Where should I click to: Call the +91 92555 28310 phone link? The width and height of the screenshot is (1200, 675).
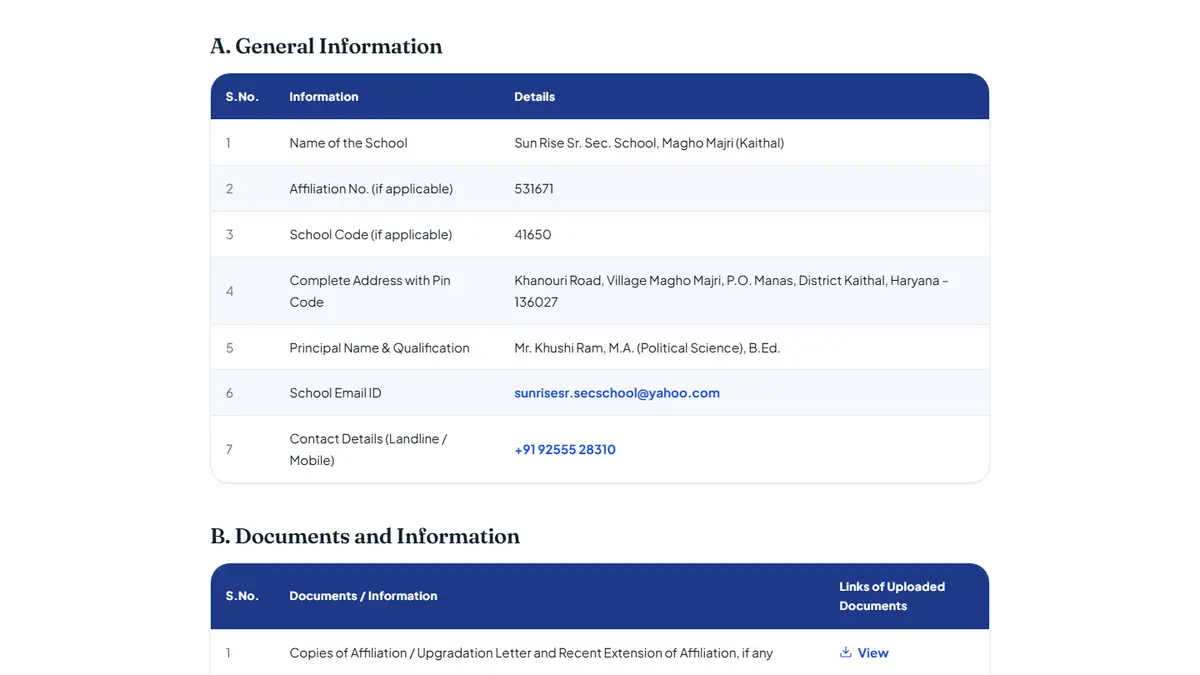565,450
